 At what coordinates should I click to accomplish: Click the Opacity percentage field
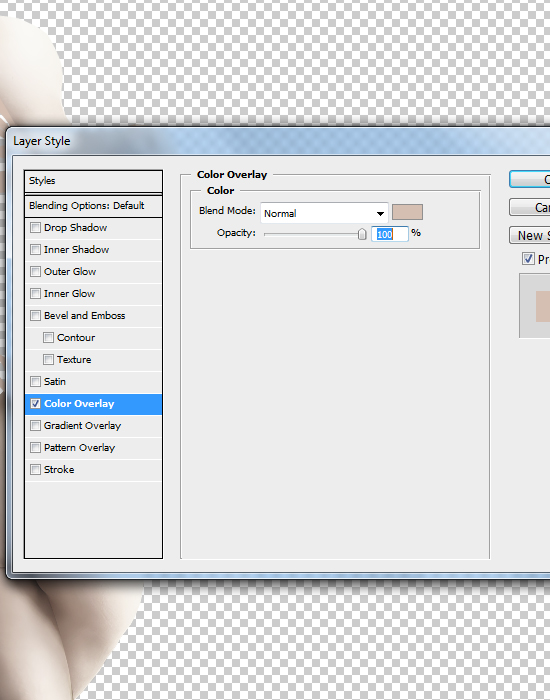point(390,234)
